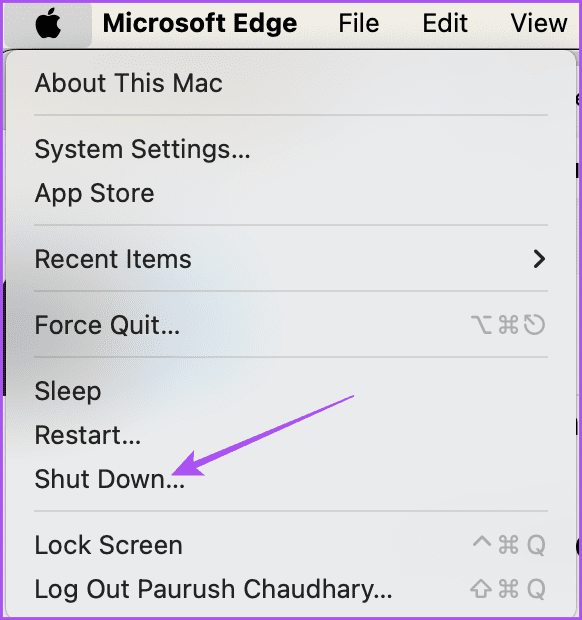The width and height of the screenshot is (582, 620).
Task: Launch App Store from the menu
Action: pyautogui.click(x=291, y=193)
